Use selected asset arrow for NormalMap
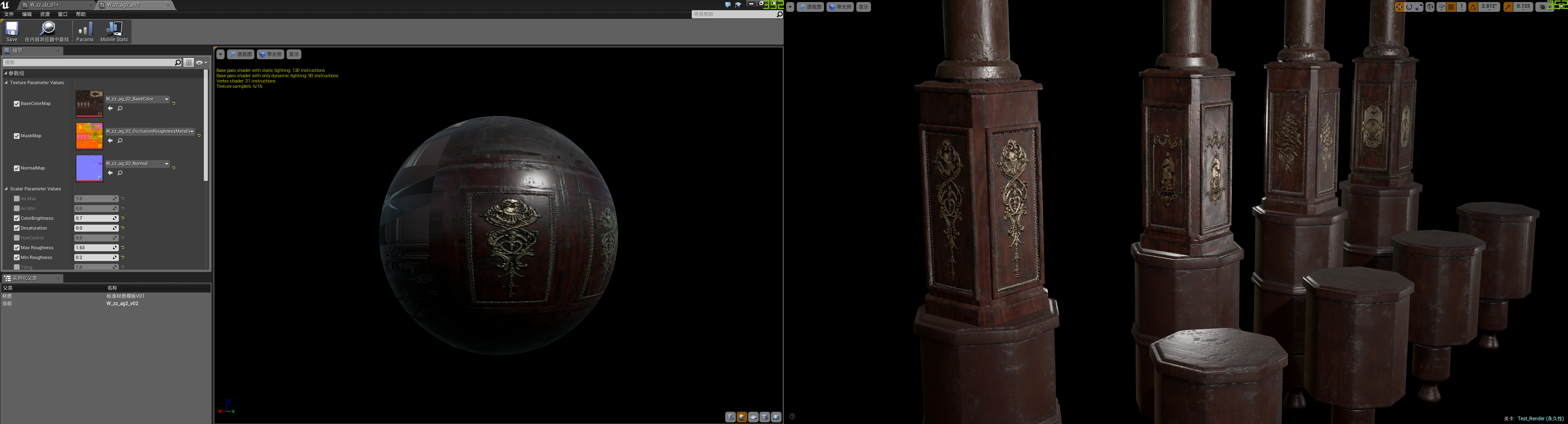Viewport: 1568px width, 424px height. click(x=110, y=173)
